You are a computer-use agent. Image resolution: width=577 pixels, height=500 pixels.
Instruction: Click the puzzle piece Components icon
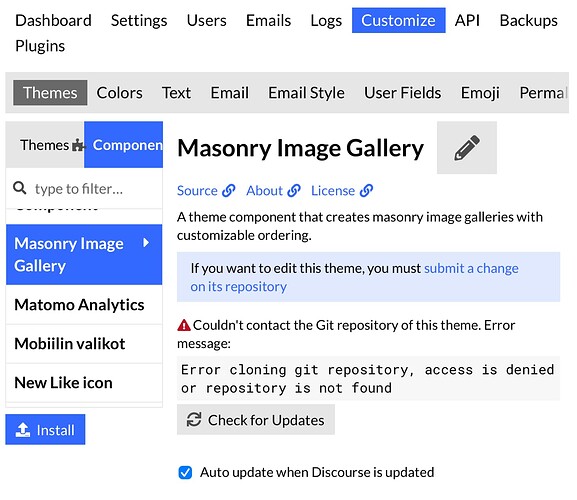pos(78,145)
